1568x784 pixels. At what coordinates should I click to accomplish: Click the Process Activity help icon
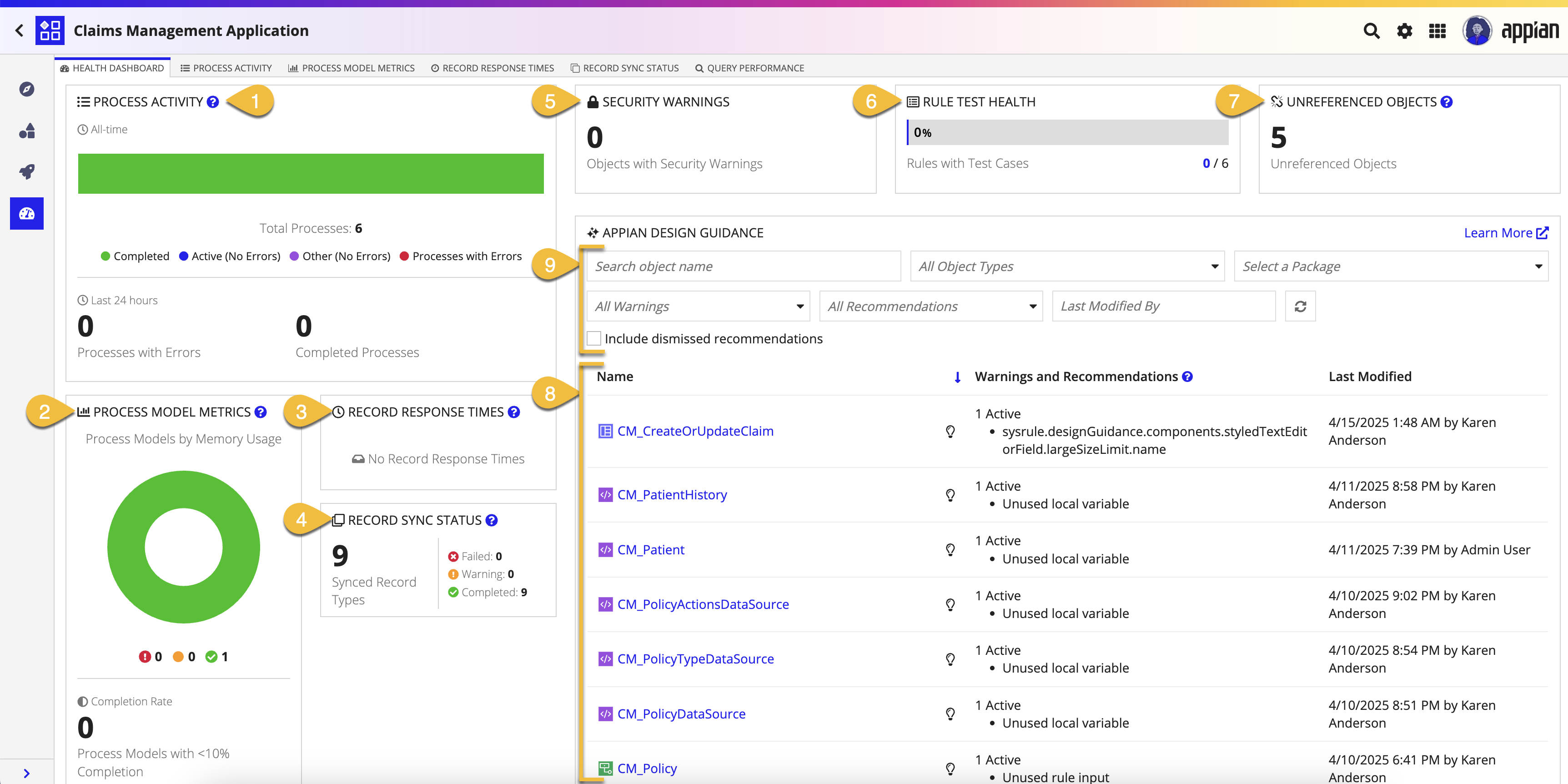212,102
